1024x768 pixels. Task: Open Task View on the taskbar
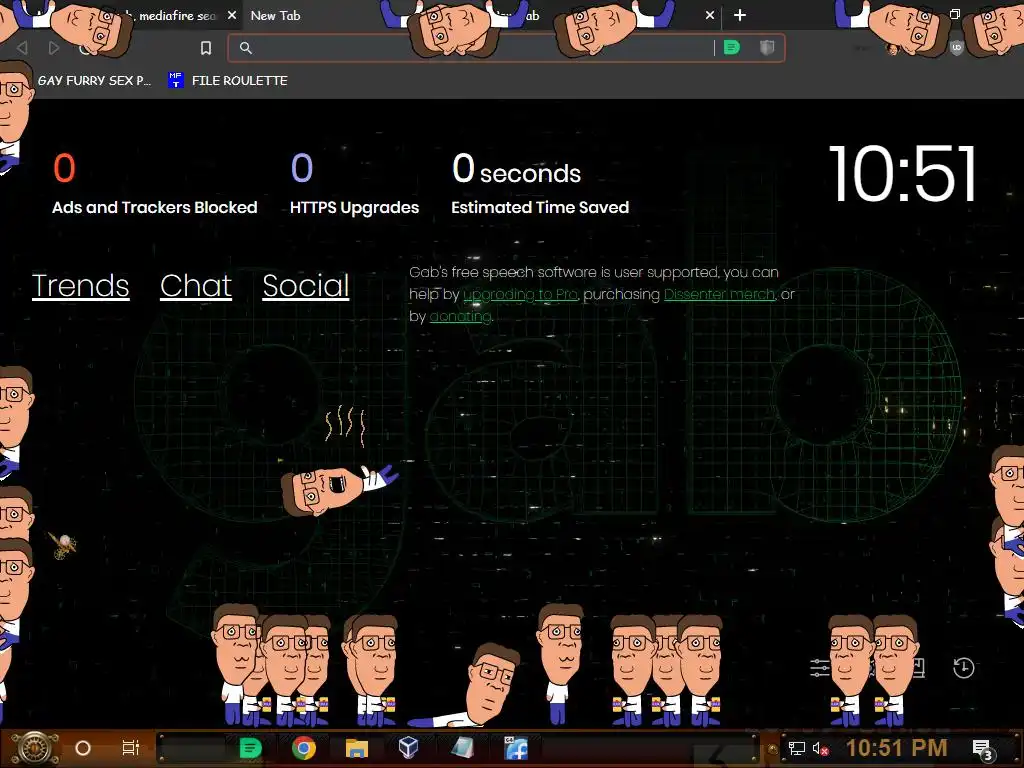click(131, 748)
